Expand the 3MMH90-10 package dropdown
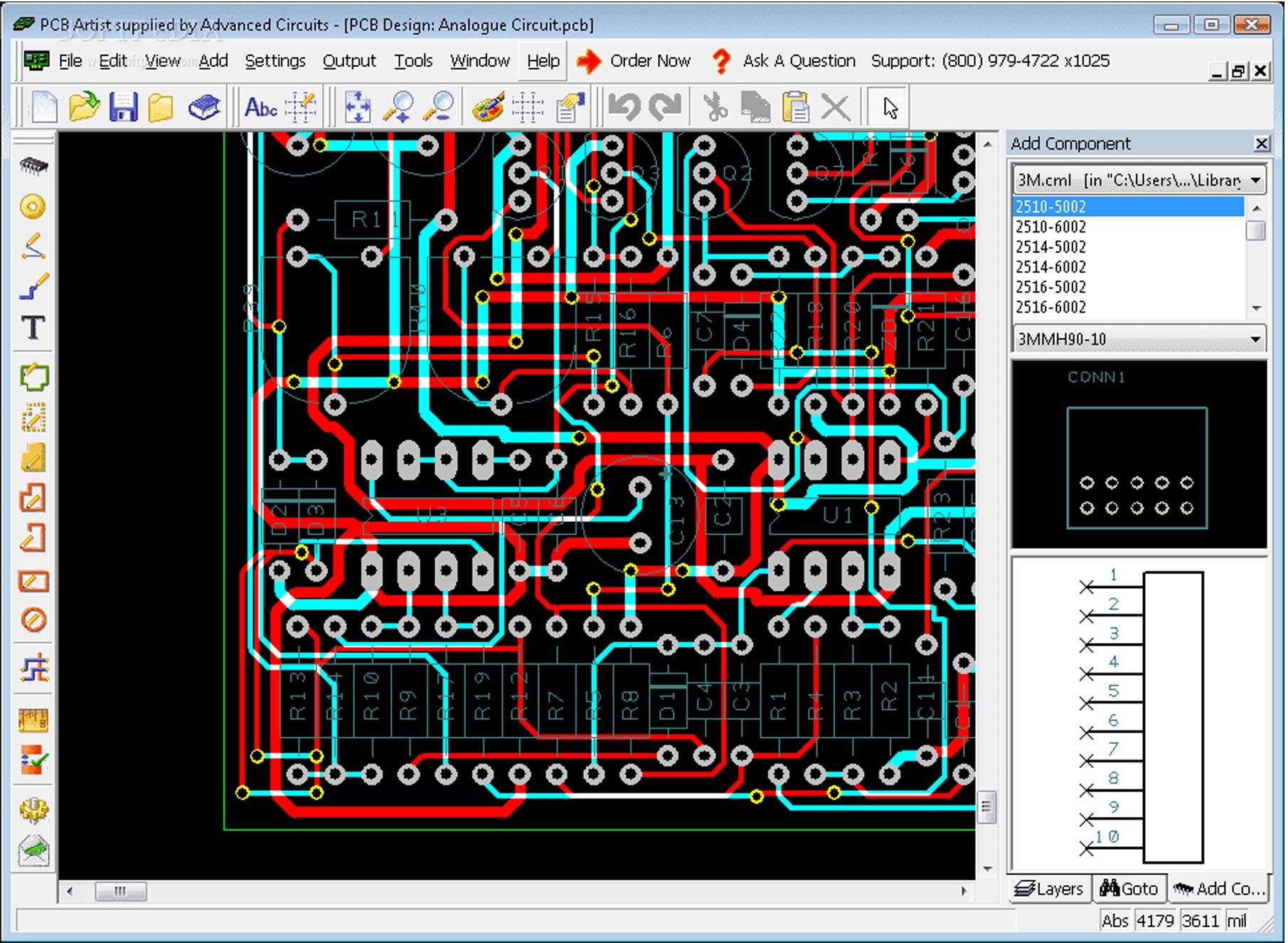The image size is (1288, 943). coord(1255,339)
